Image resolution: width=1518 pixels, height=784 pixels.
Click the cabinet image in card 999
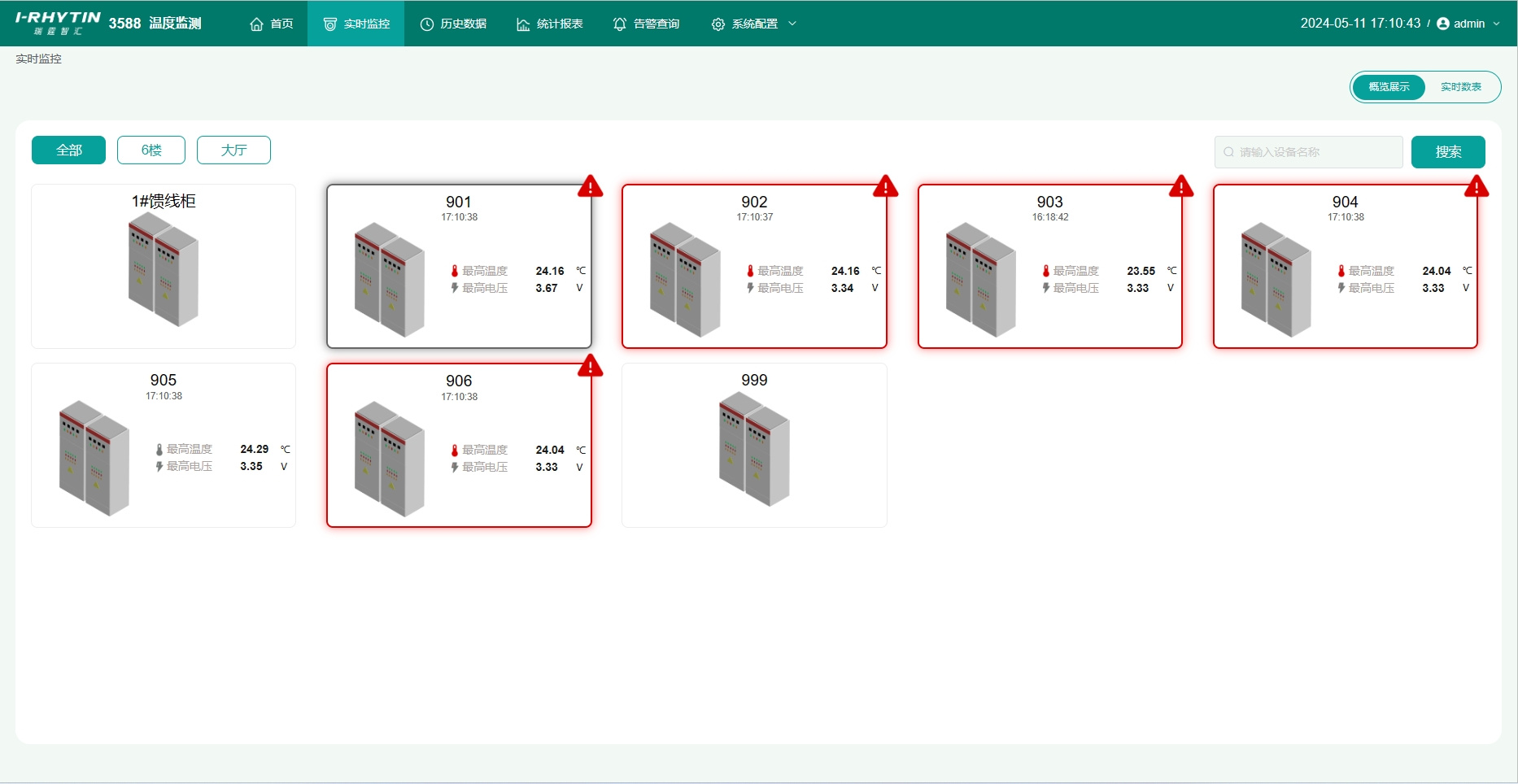754,449
